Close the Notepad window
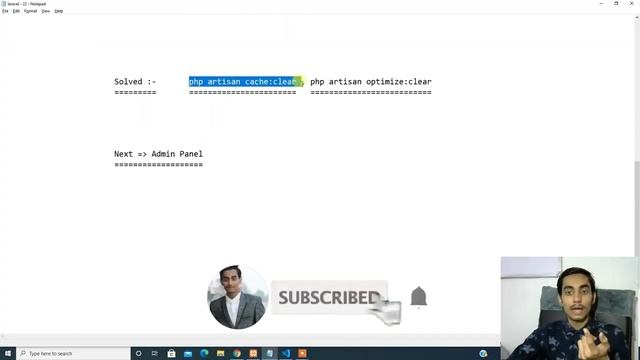The width and height of the screenshot is (640, 360). [x=632, y=4]
